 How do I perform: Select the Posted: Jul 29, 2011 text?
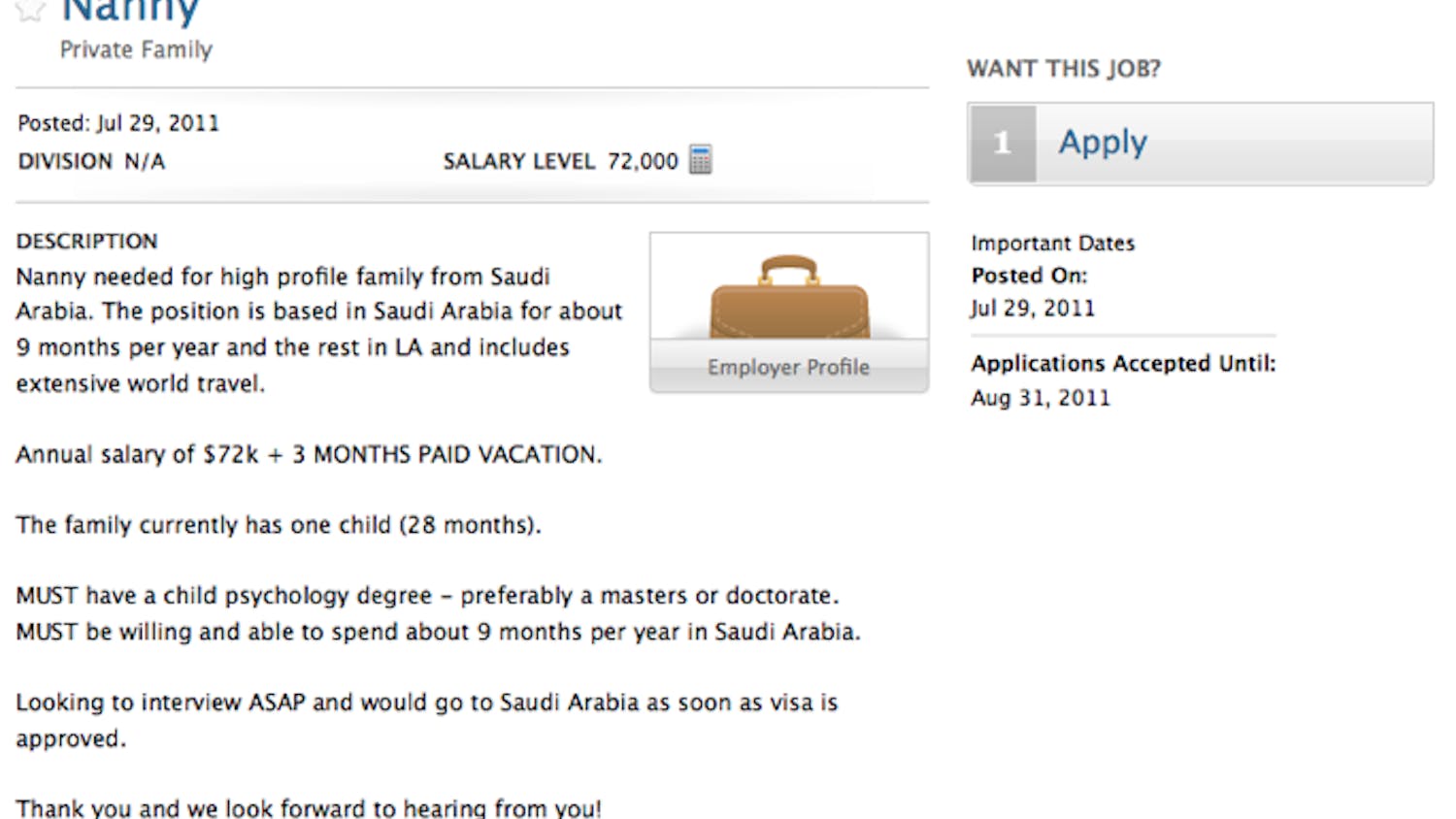(118, 123)
